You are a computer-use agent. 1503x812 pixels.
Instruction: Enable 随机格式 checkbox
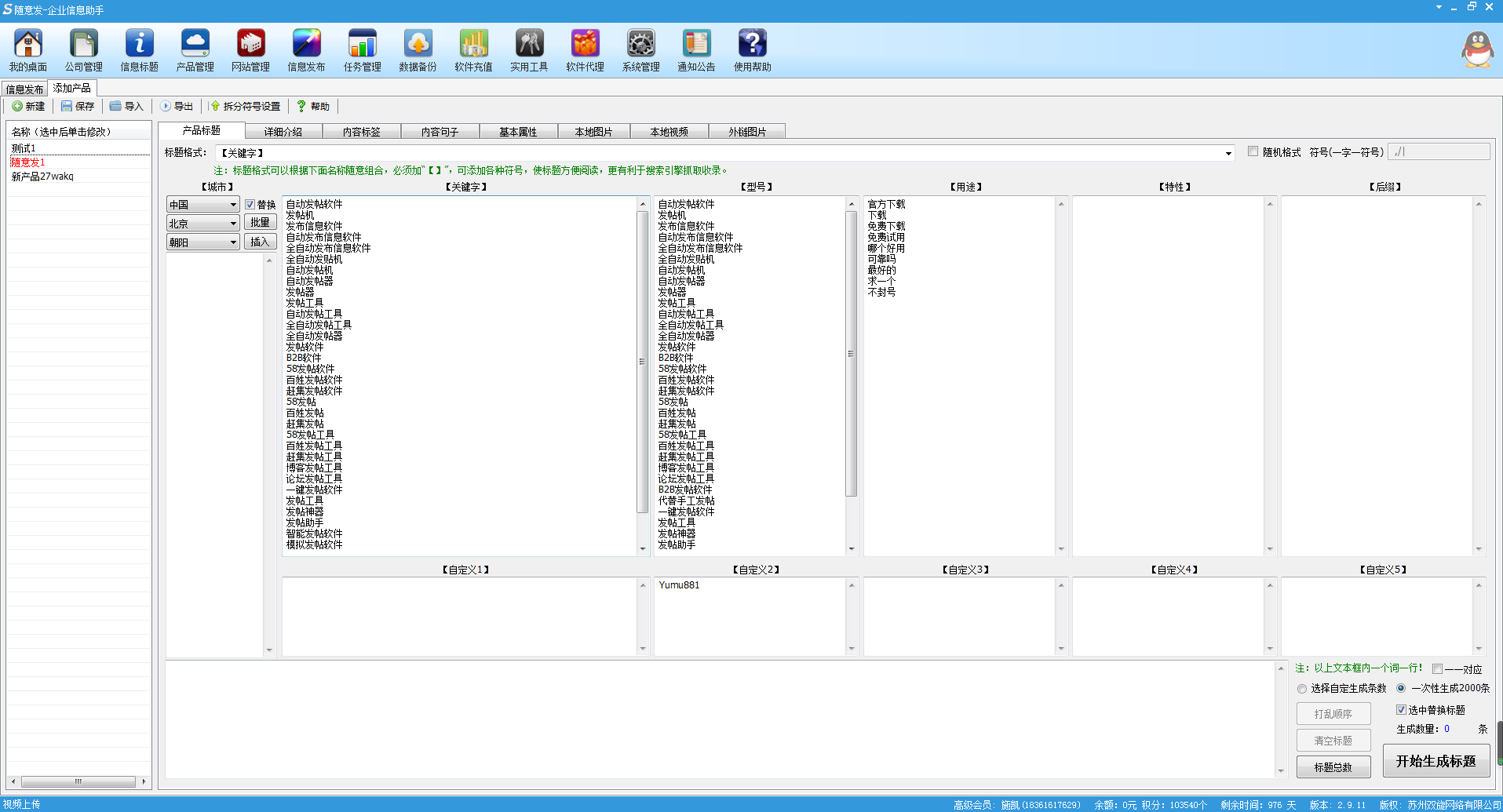pyautogui.click(x=1253, y=151)
